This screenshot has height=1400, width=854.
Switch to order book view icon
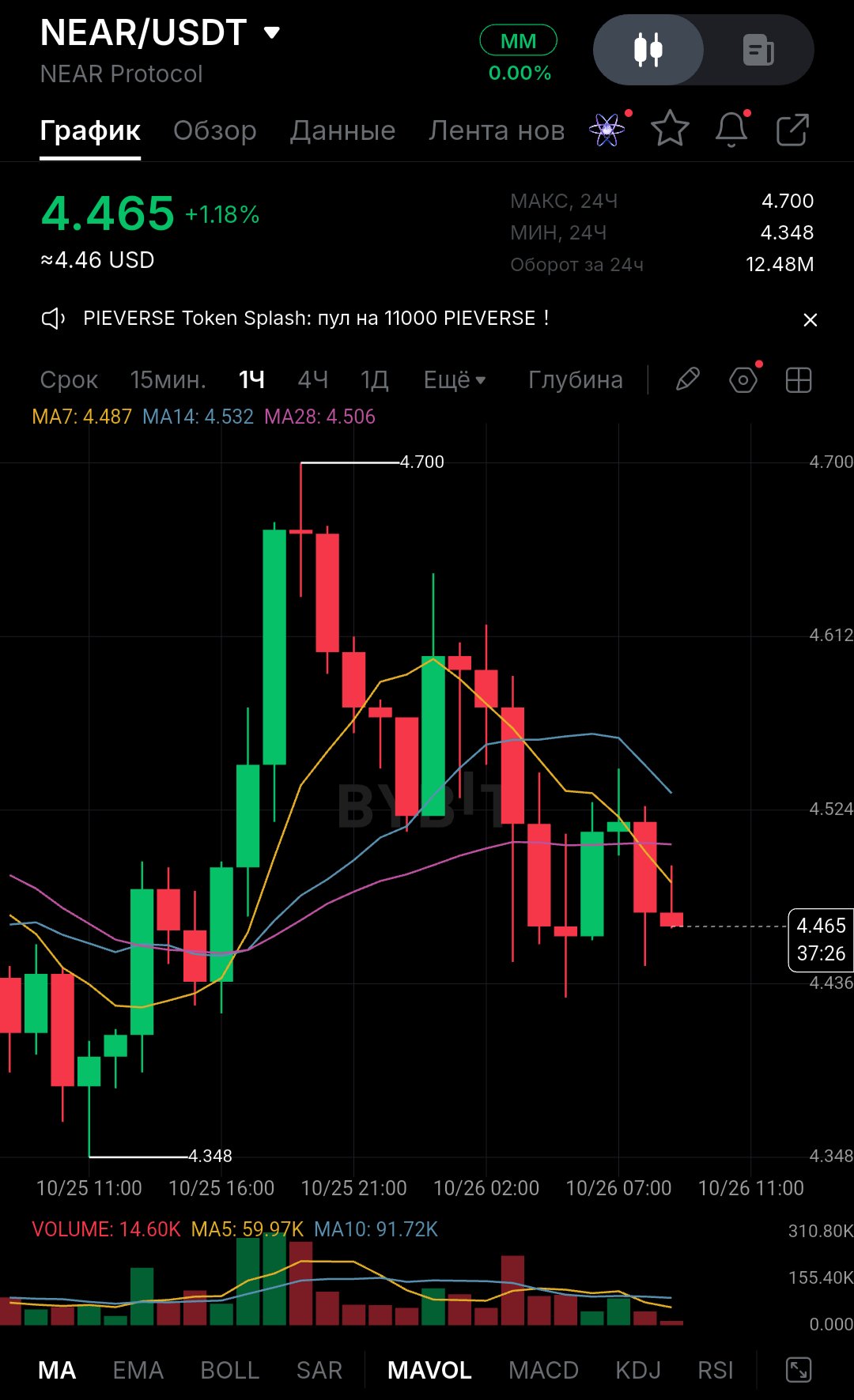758,50
